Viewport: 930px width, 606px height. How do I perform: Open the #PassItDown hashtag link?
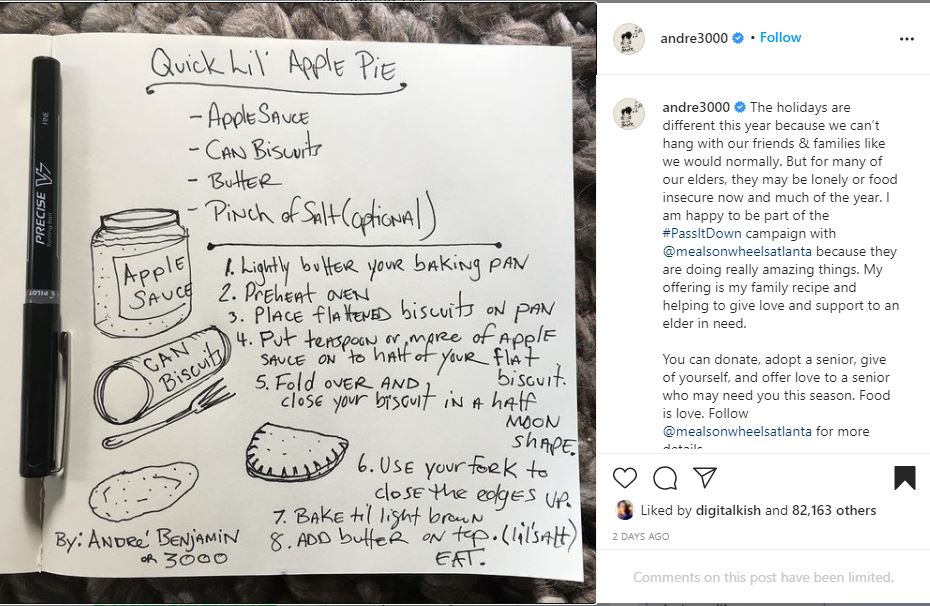coord(702,233)
